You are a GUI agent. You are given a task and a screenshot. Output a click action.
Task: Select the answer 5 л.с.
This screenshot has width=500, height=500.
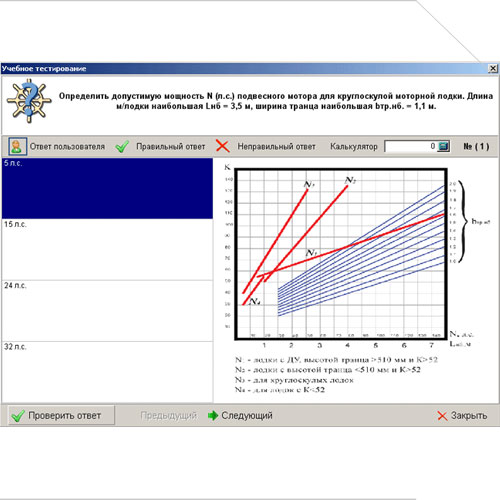[107, 188]
